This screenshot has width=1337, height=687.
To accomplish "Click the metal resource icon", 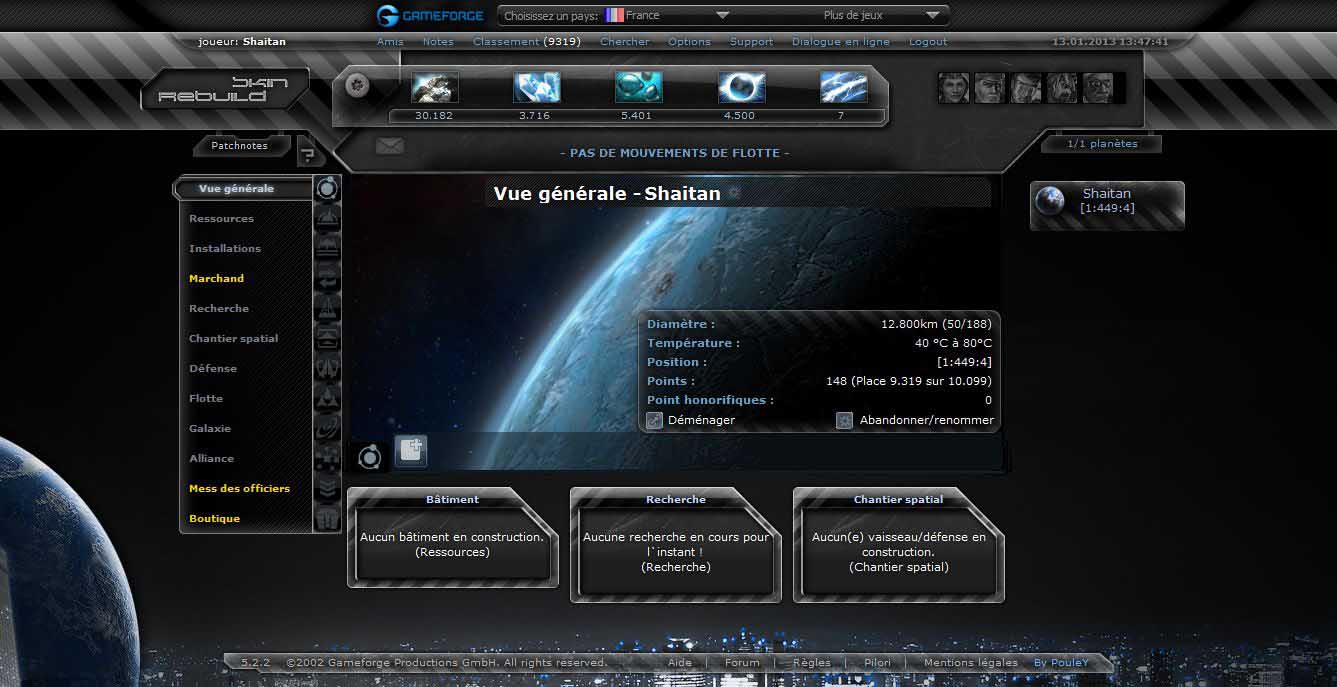I will coord(435,87).
